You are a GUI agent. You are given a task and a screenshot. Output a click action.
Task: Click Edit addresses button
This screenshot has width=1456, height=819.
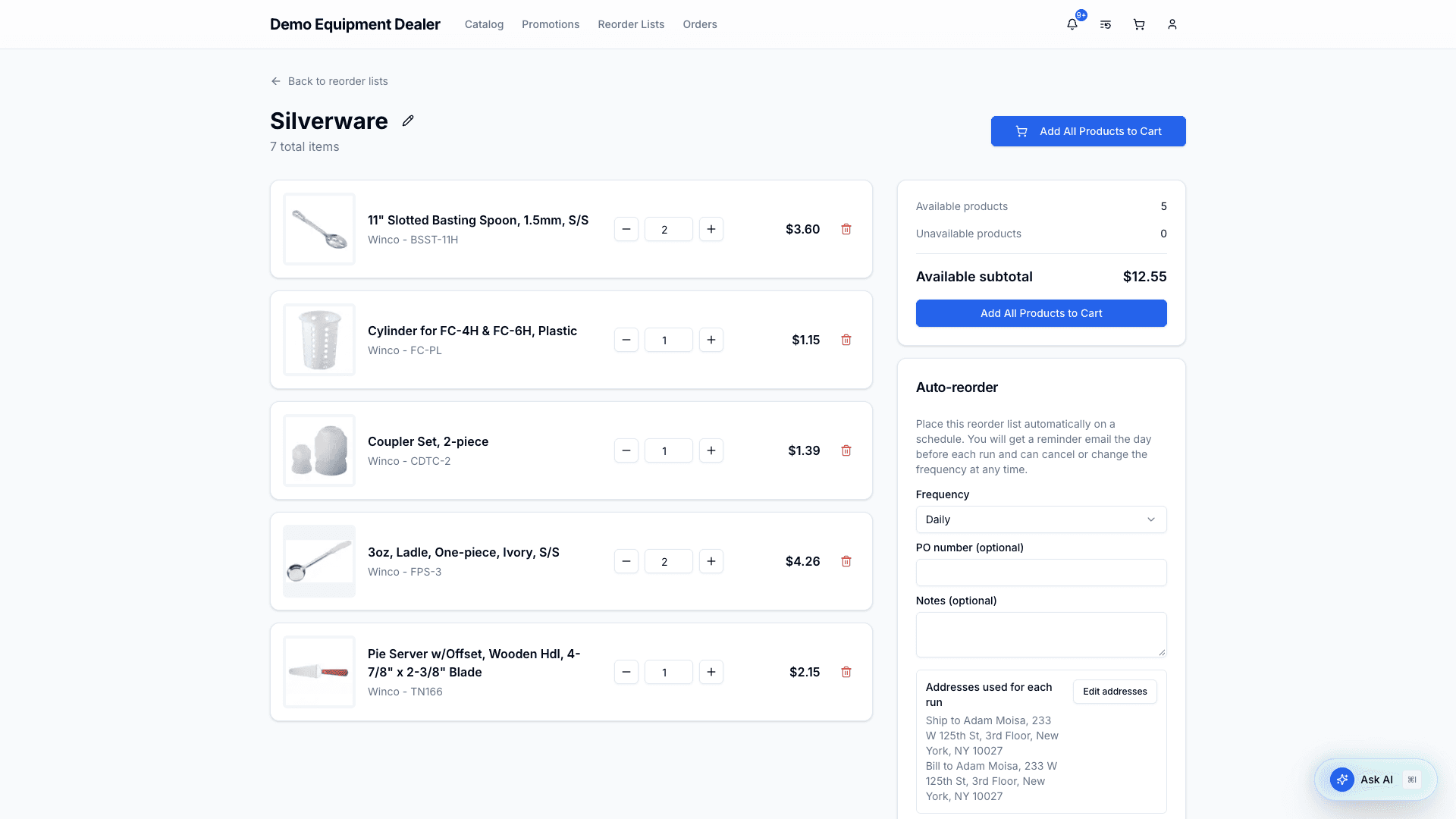(1115, 692)
